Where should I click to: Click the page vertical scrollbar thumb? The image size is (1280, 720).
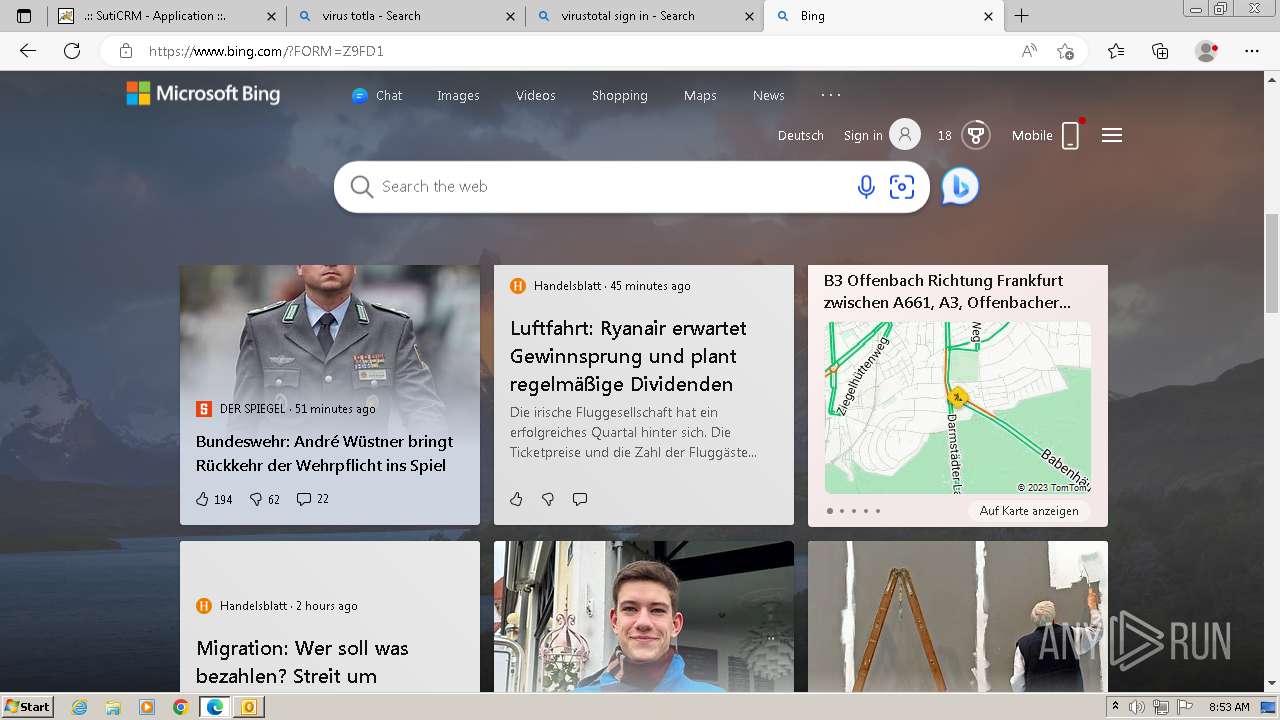(x=1272, y=264)
